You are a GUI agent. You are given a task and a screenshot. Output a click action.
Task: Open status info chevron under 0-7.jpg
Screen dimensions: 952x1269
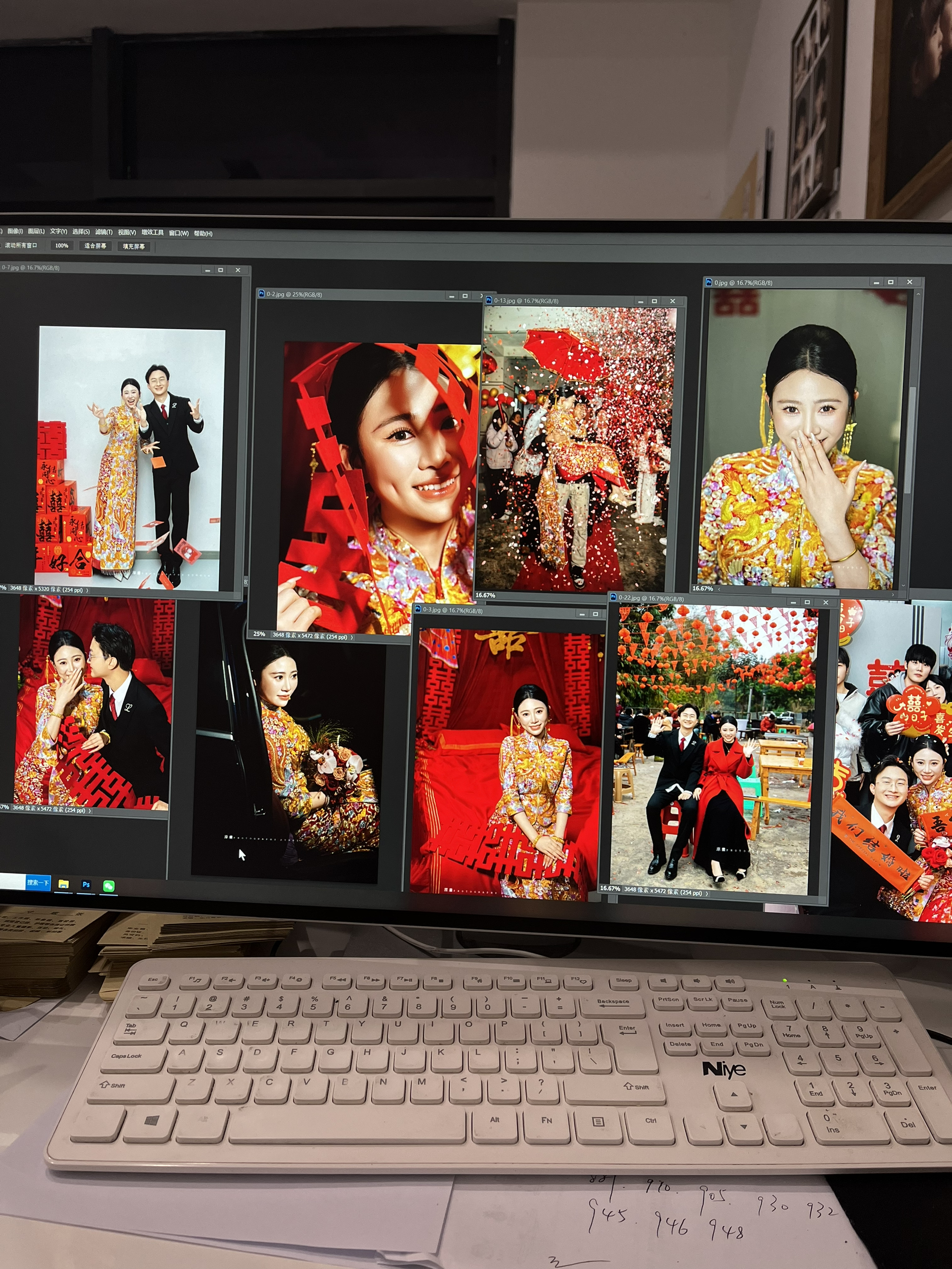(x=87, y=590)
